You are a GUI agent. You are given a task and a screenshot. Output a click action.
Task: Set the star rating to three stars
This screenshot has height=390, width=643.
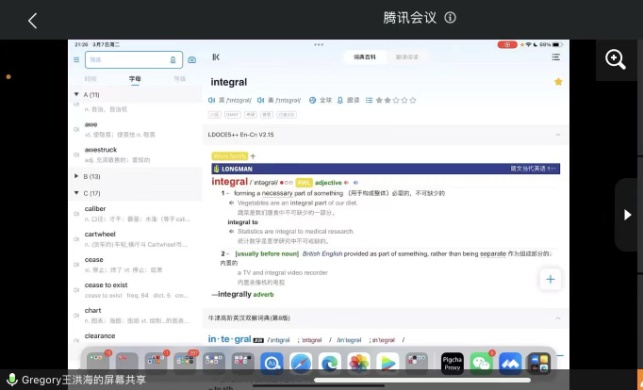point(396,100)
